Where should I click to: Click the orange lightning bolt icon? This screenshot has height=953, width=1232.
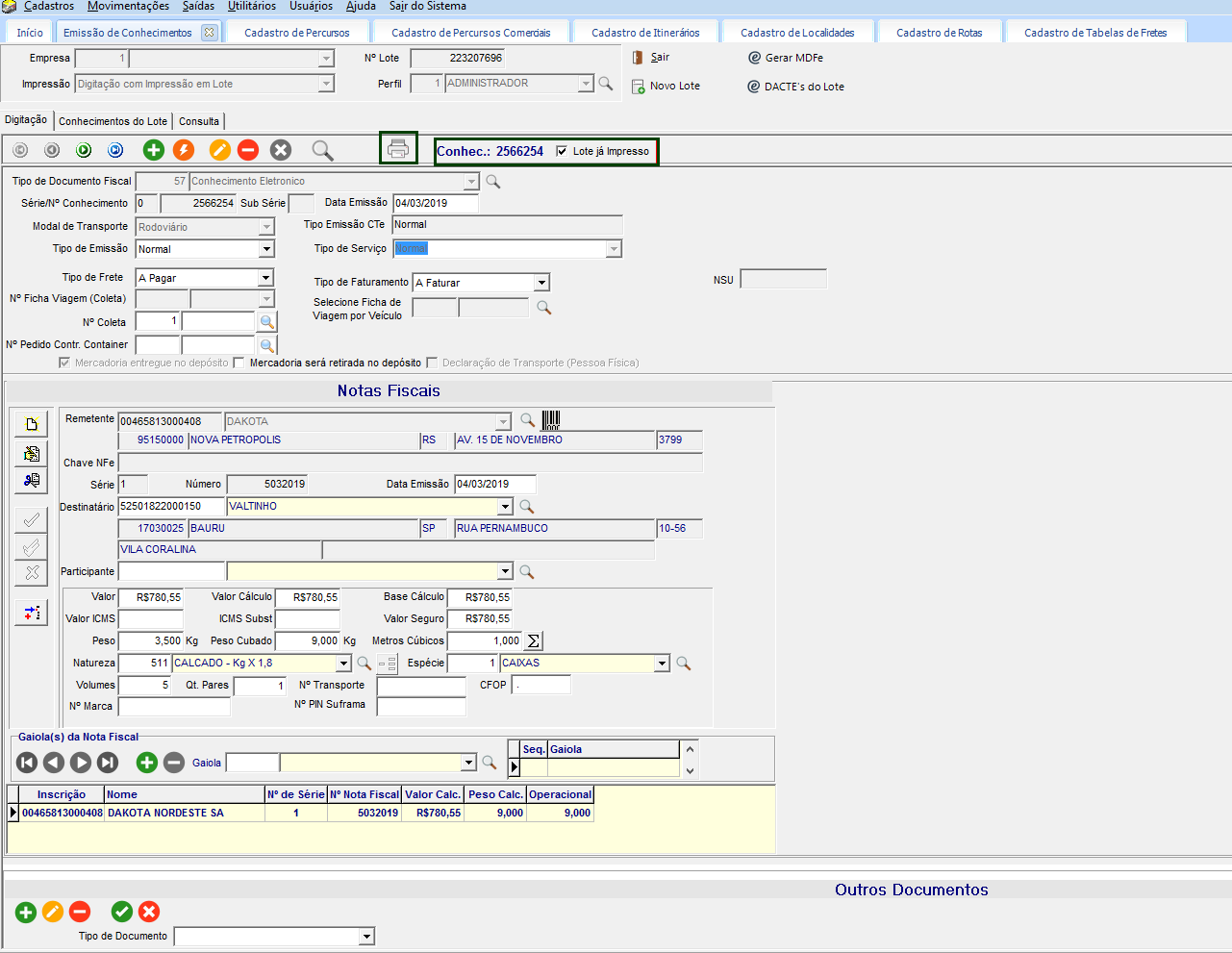point(184,150)
